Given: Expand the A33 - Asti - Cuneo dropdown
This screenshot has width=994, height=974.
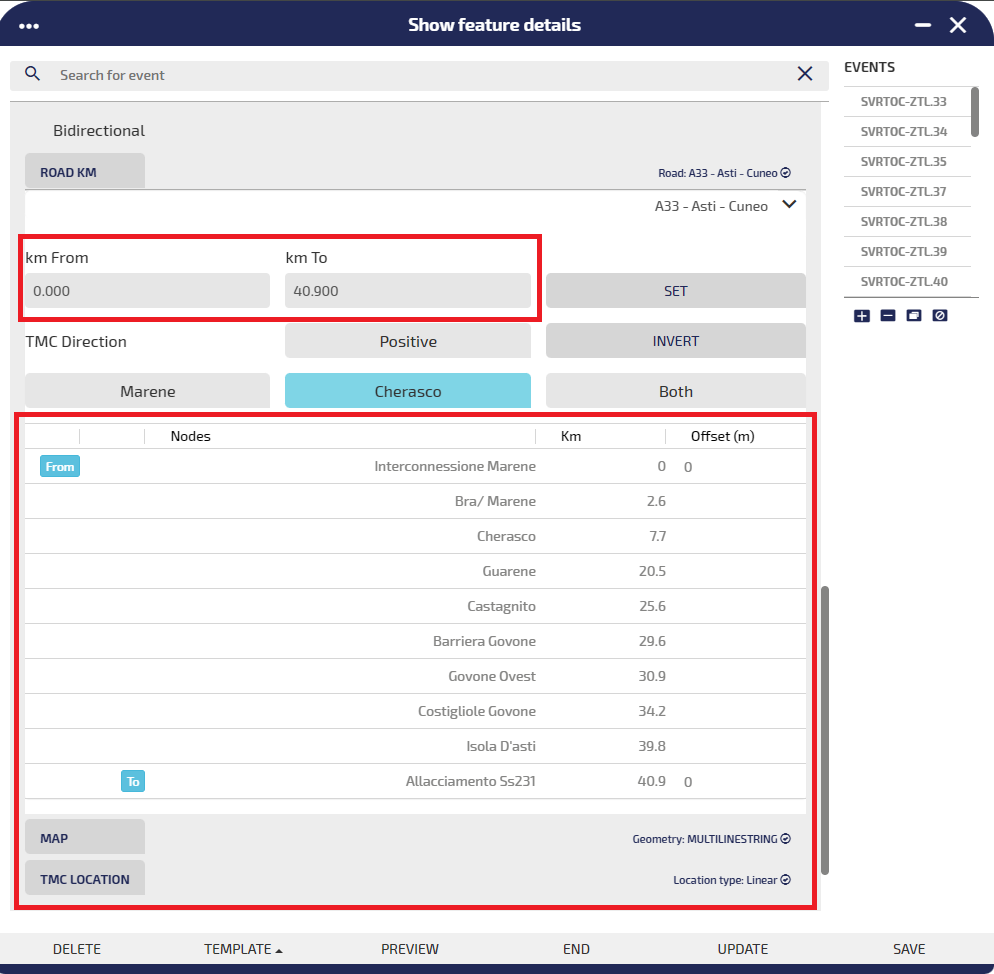Looking at the screenshot, I should (x=788, y=205).
